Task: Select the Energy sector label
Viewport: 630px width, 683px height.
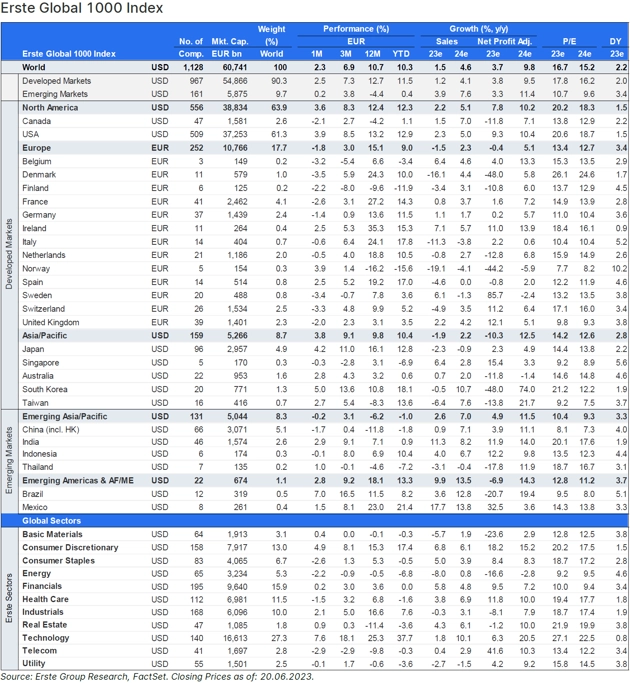Action: [37, 573]
